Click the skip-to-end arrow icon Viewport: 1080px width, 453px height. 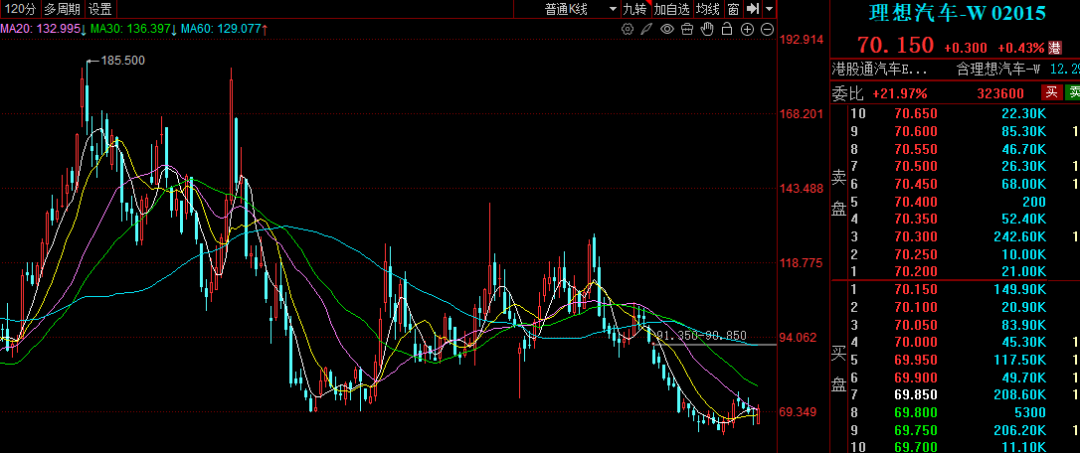tap(753, 9)
